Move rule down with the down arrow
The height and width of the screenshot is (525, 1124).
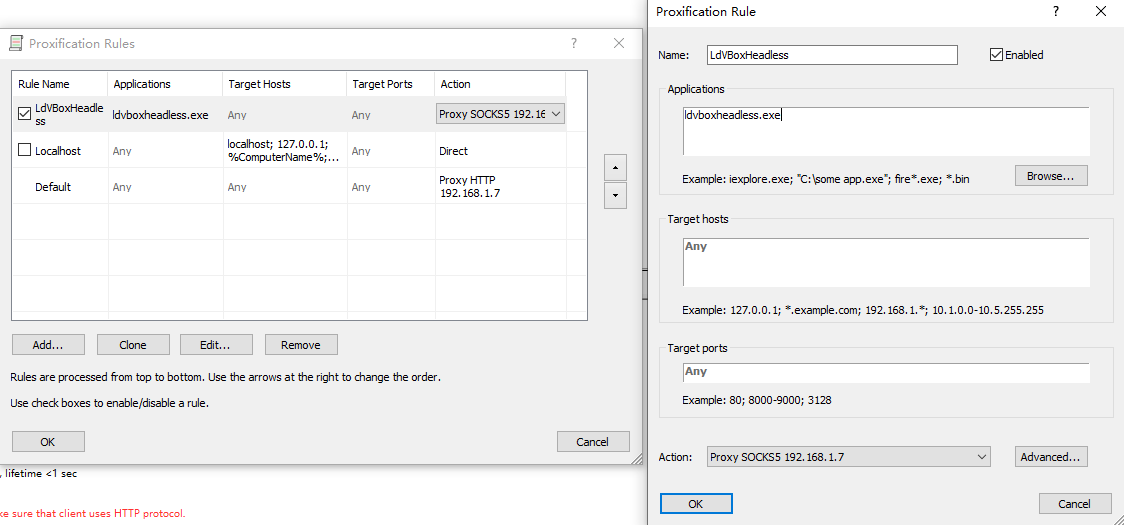click(615, 195)
